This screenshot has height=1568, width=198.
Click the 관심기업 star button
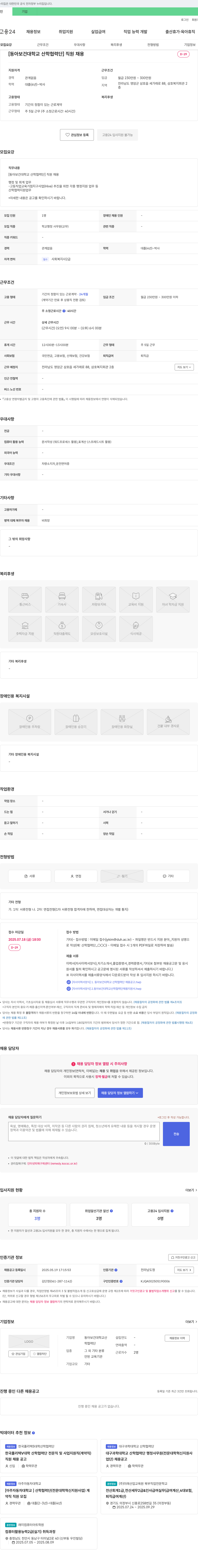point(18,1354)
